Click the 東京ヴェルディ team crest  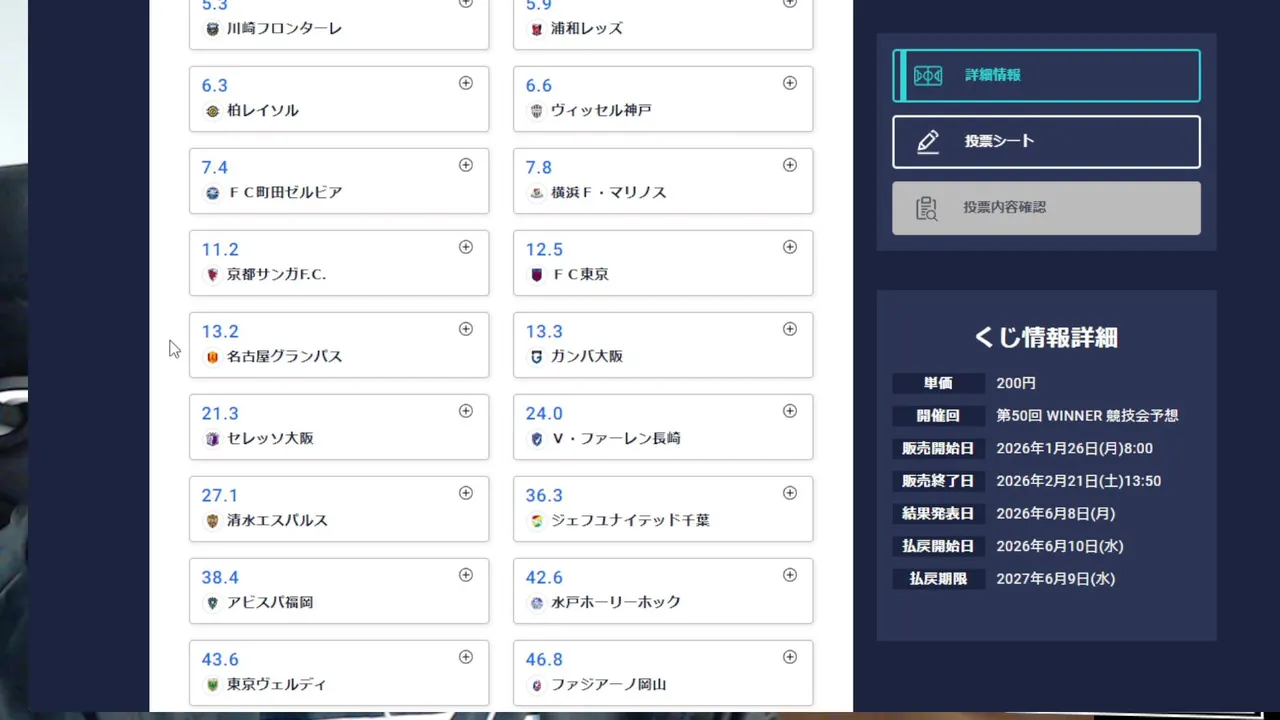click(212, 685)
